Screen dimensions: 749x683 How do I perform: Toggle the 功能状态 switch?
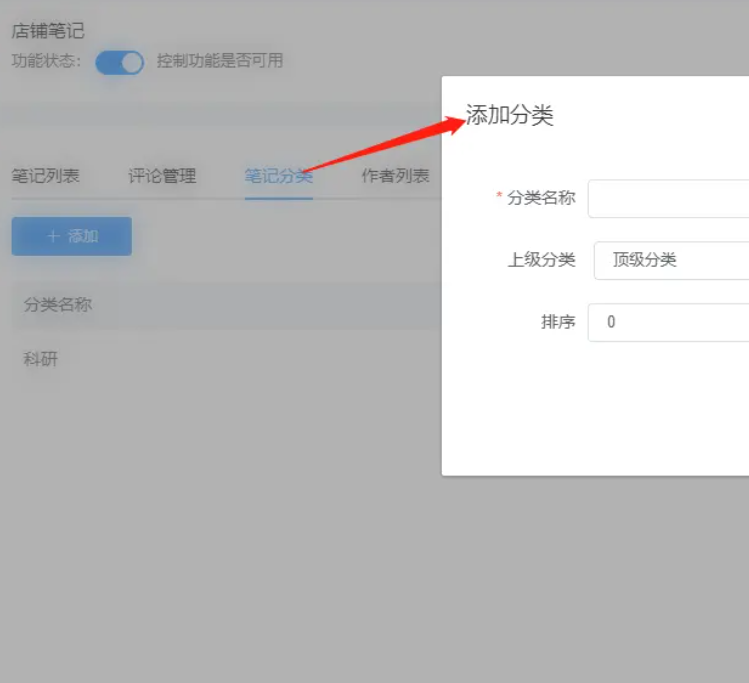[x=119, y=62]
